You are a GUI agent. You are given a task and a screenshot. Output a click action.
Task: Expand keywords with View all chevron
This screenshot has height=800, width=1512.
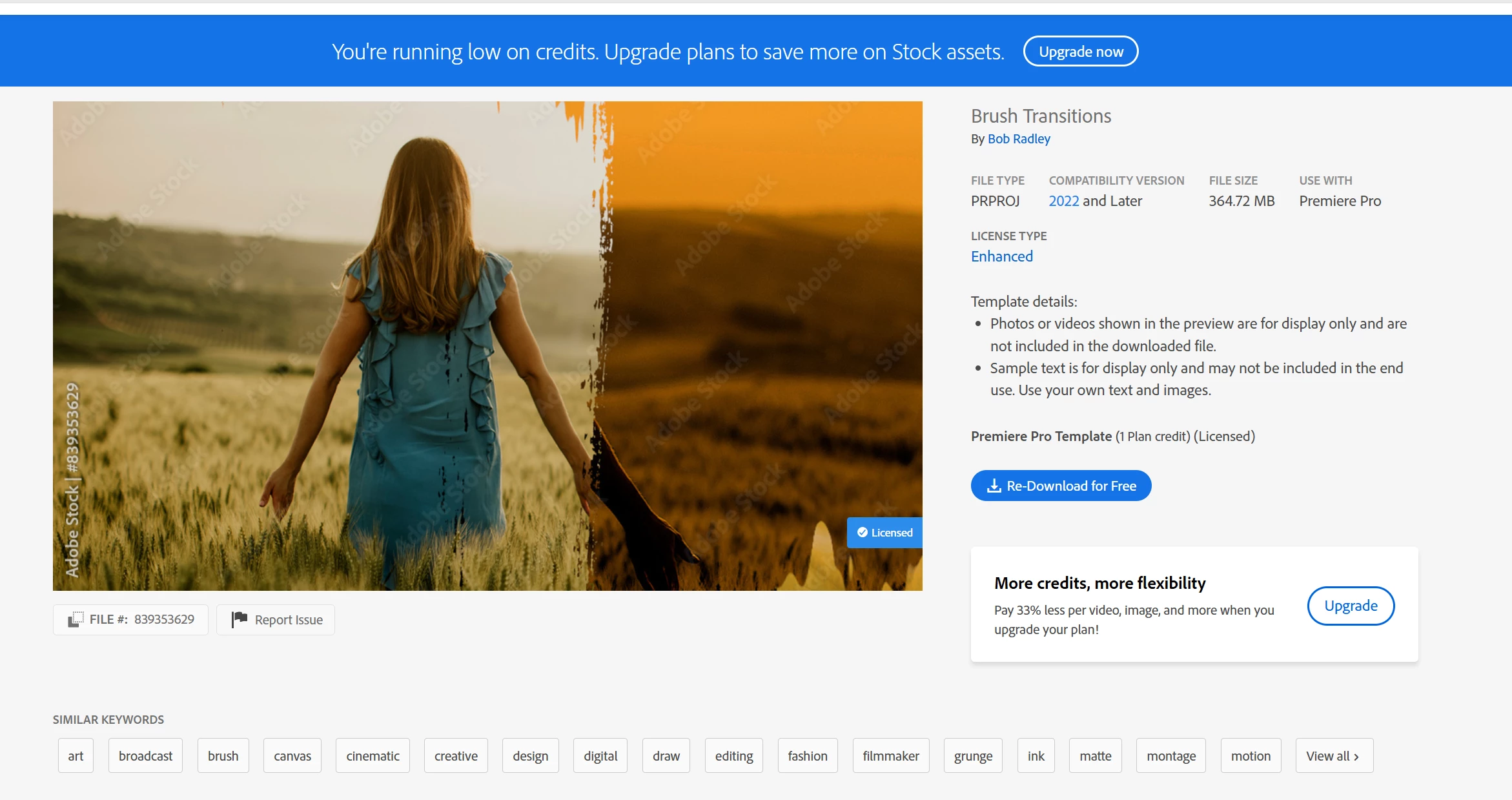coord(1333,756)
